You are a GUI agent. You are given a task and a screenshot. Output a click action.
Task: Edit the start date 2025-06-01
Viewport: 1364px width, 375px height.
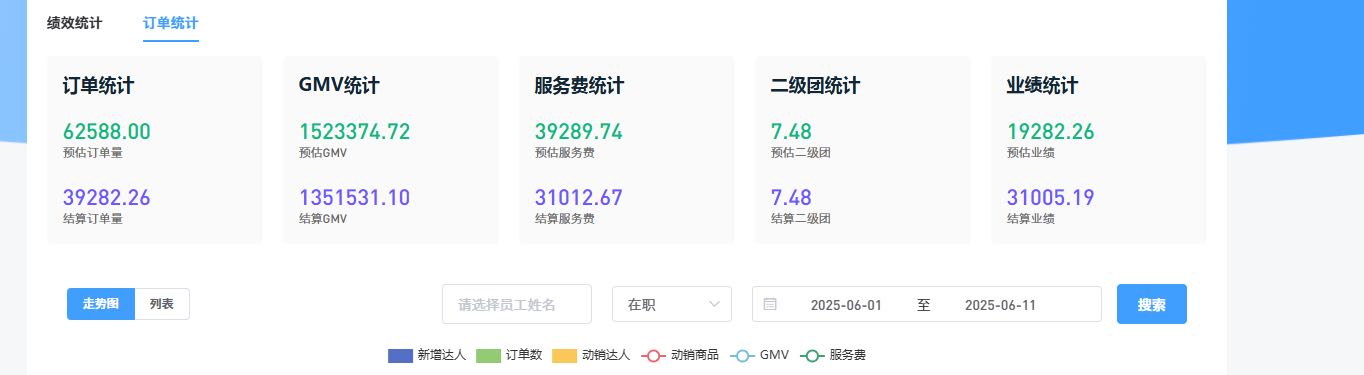pos(846,305)
